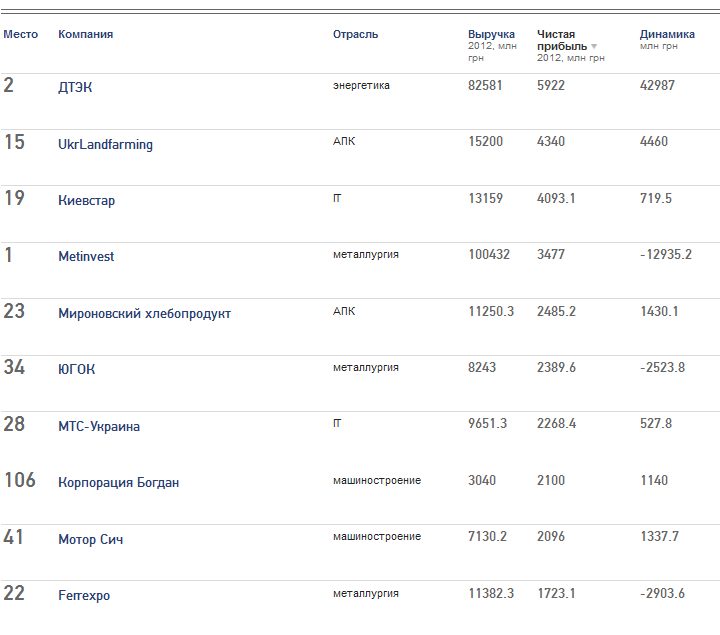Screen dimensions: 720x635
Task: Click revenue value 15200
Action: pos(486,141)
